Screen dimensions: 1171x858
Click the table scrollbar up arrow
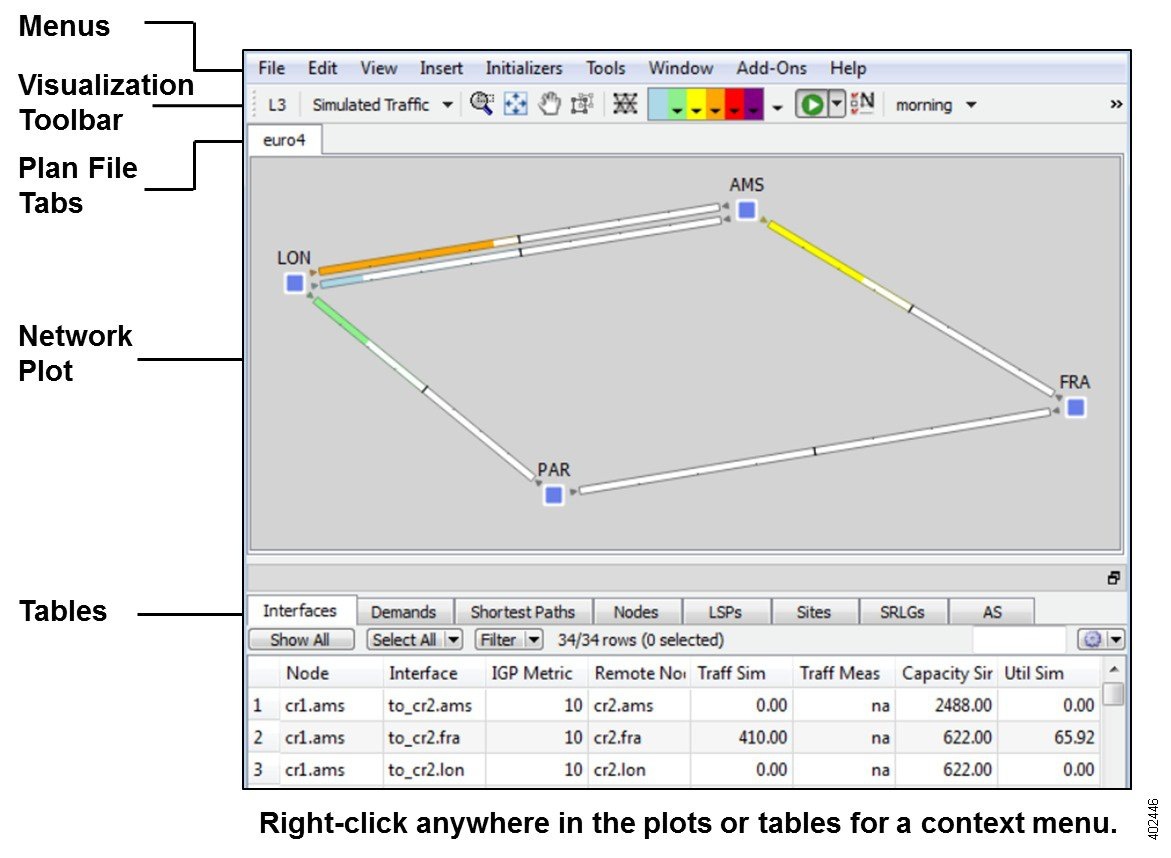(x=1113, y=669)
